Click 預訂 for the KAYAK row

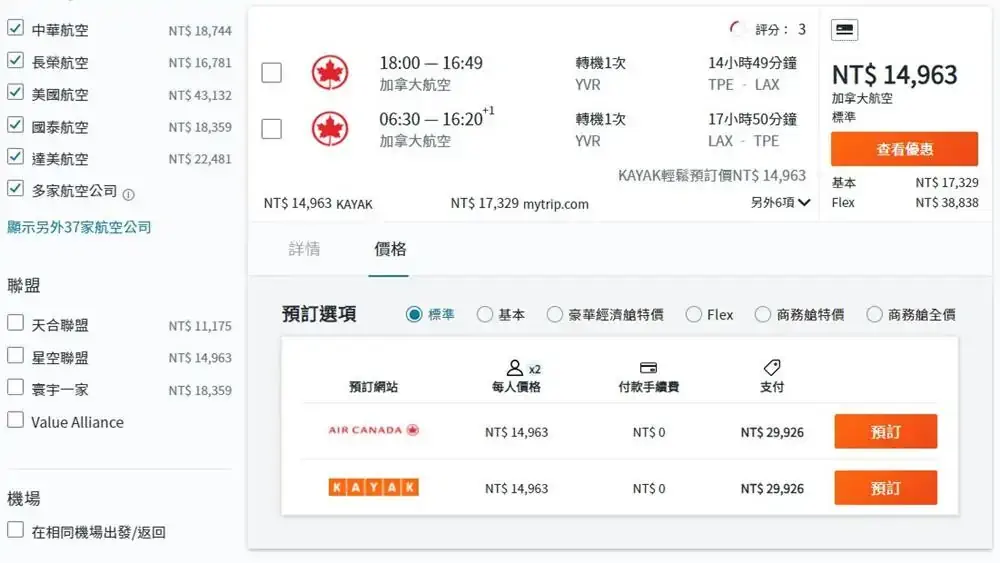886,488
